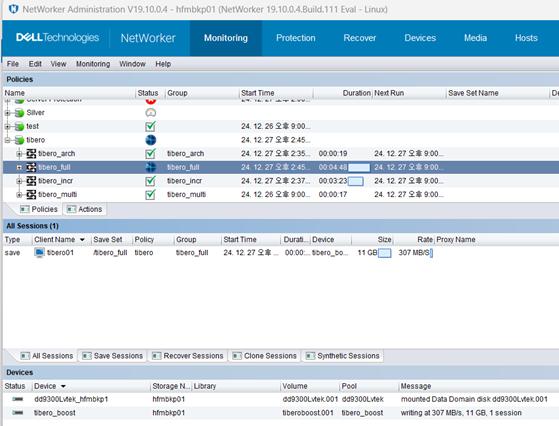Select the 307 MB/S rate cell

(414, 253)
